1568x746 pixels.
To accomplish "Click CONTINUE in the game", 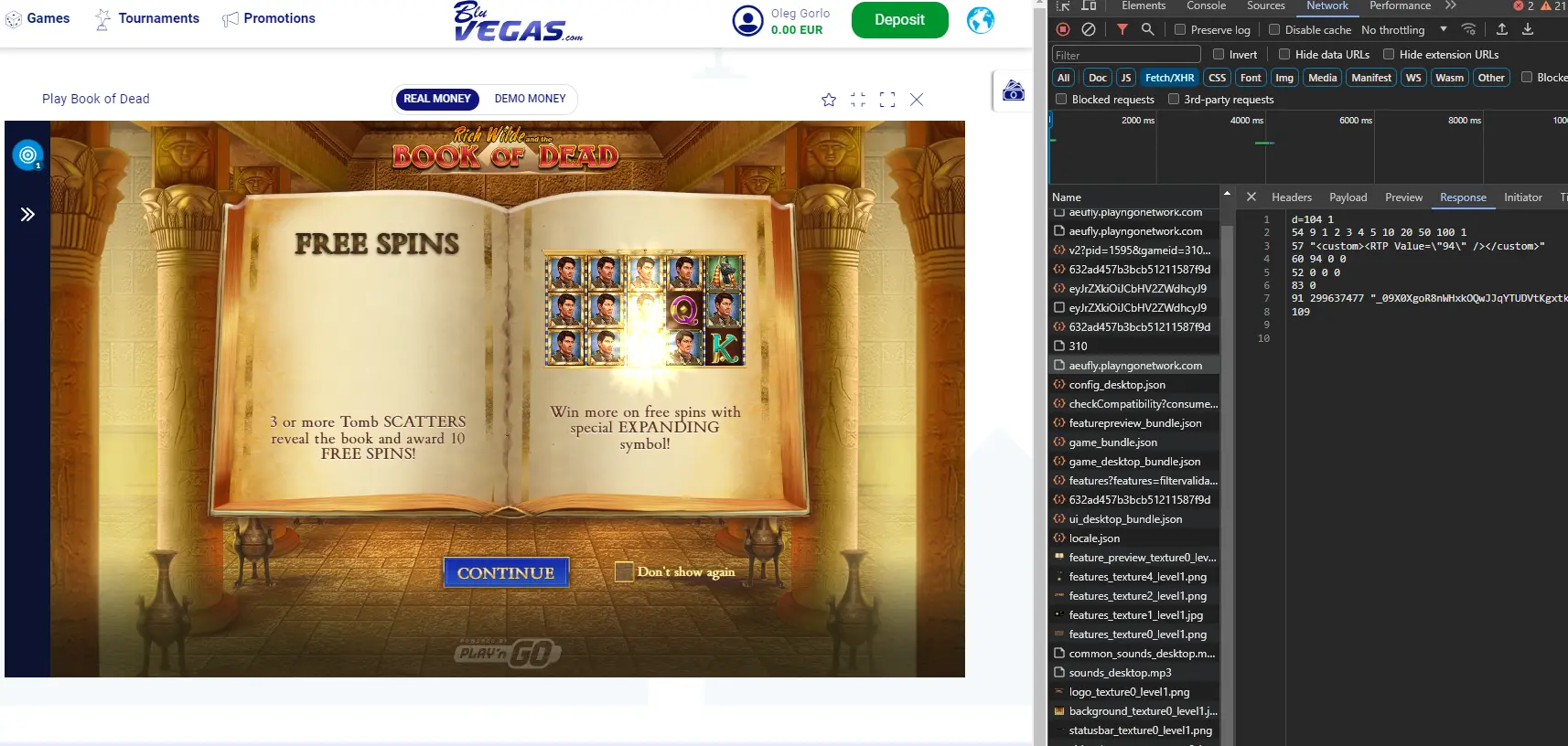I will click(506, 573).
